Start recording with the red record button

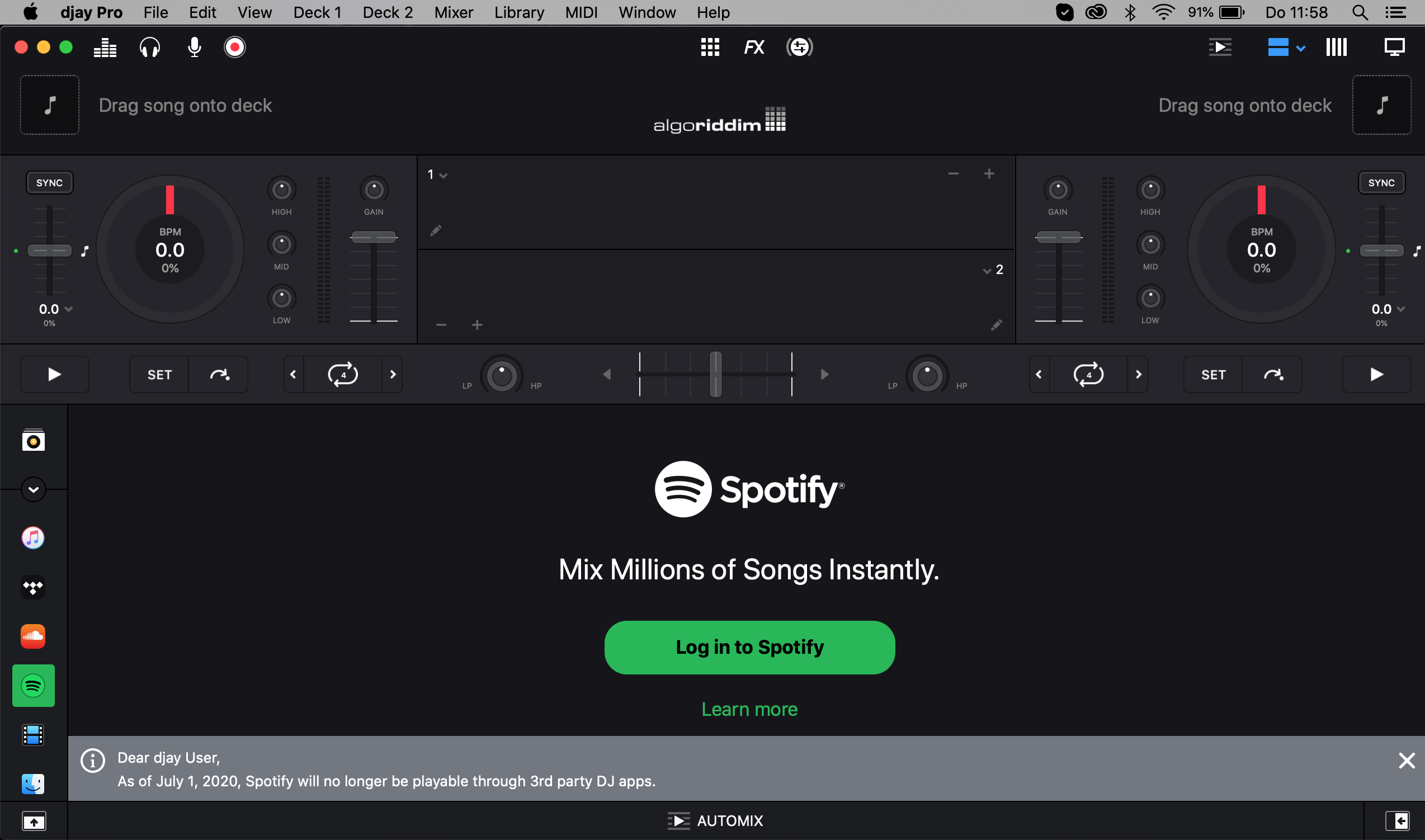tap(235, 47)
